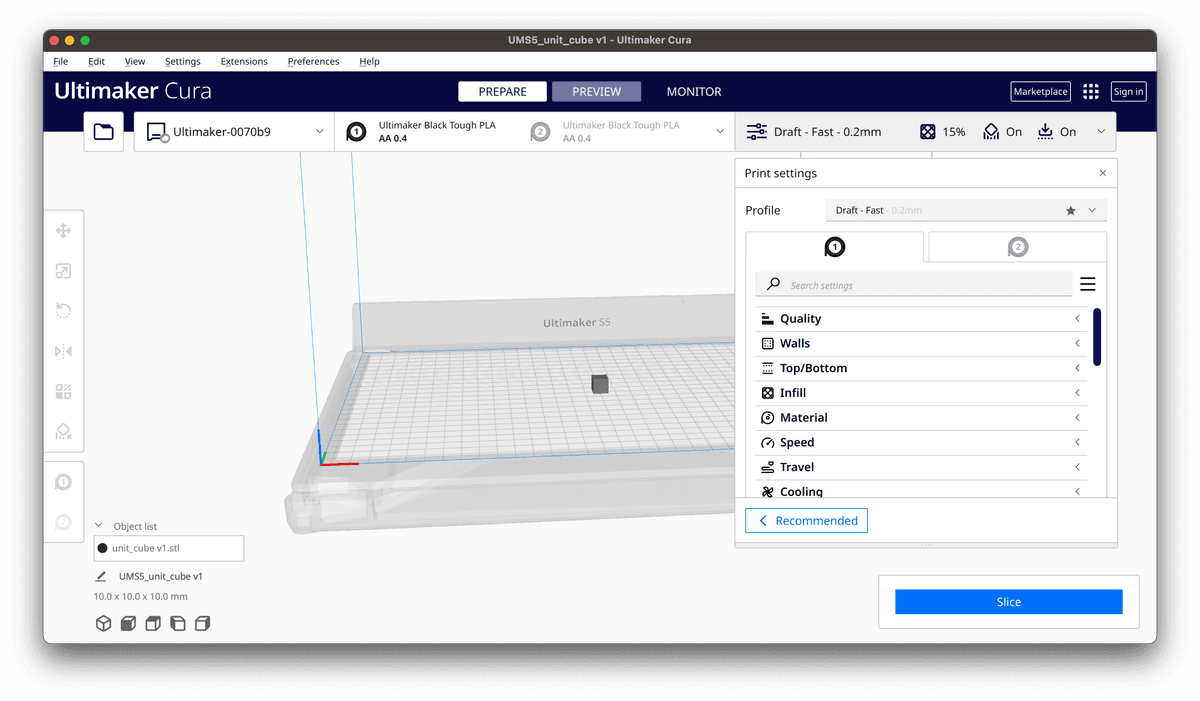Select unit_cube v1.stl in object list
The width and height of the screenshot is (1200, 701).
click(169, 548)
